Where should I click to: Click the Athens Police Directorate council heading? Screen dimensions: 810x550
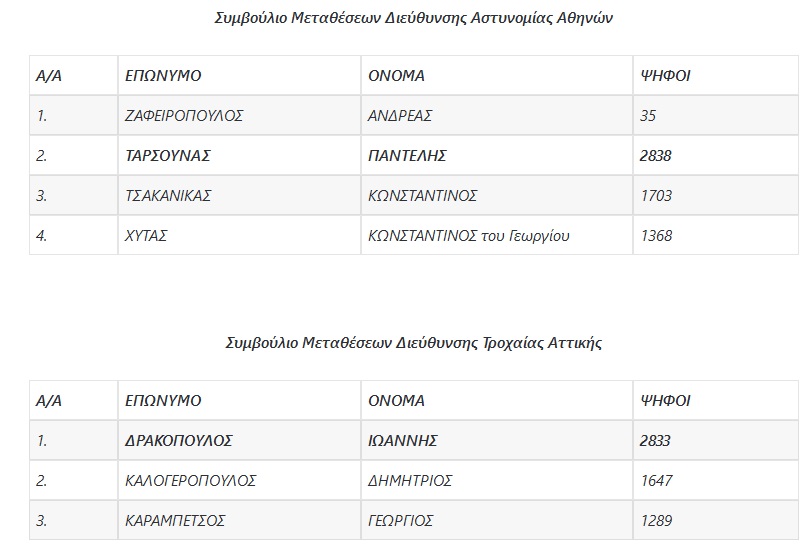(413, 19)
